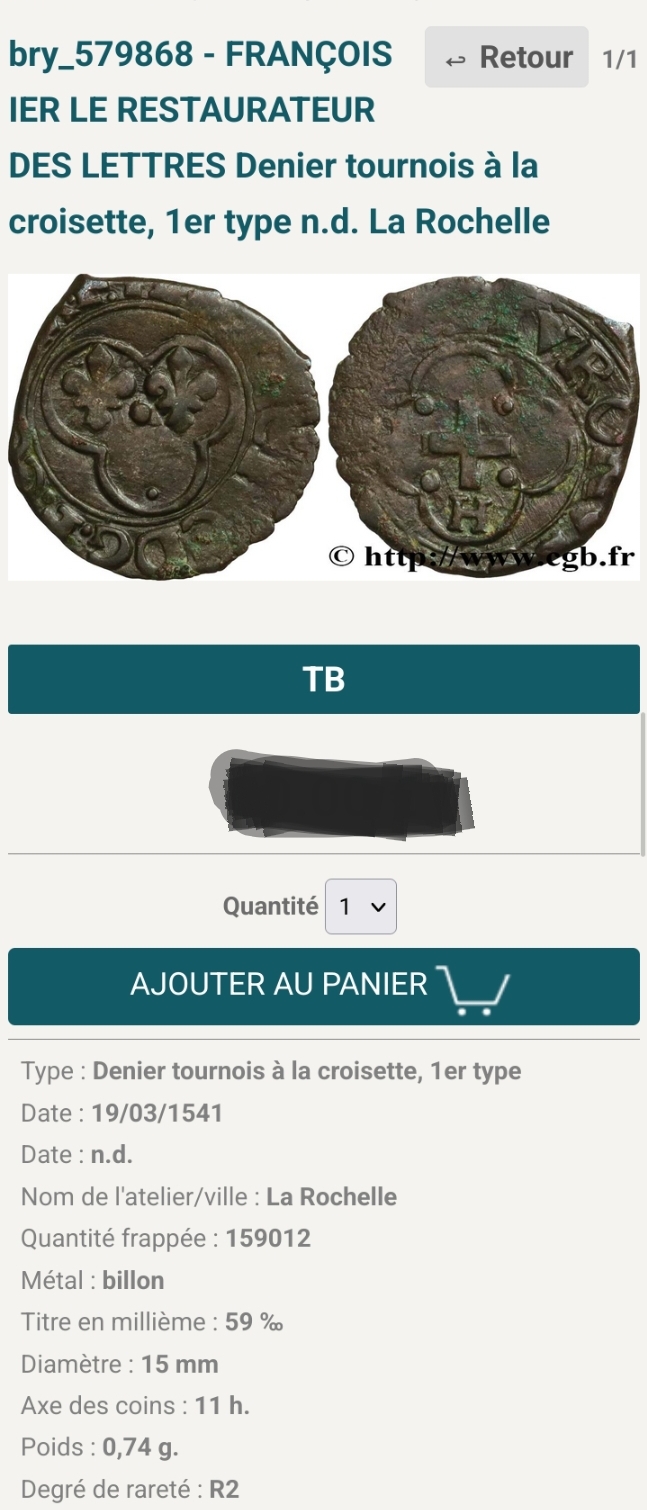Click the 1/1 page counter
This screenshot has height=1510, width=647.
point(619,59)
